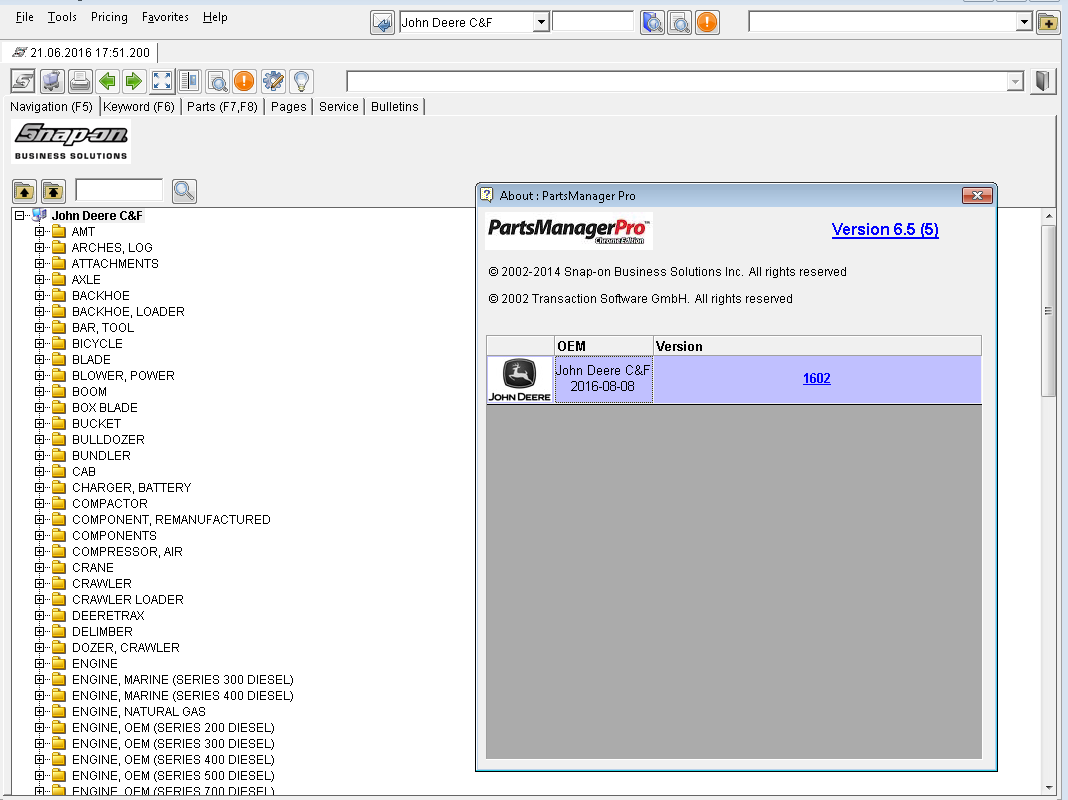Screen dimensions: 1068x800
Task: Switch to the Parts (F7,F8) tab
Action: 222,106
